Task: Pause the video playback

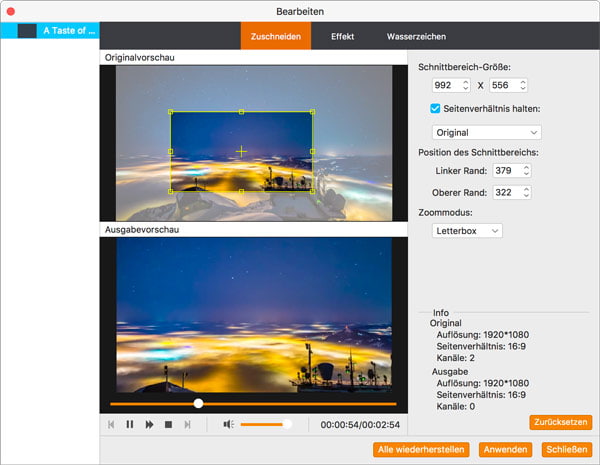Action: pyautogui.click(x=130, y=424)
